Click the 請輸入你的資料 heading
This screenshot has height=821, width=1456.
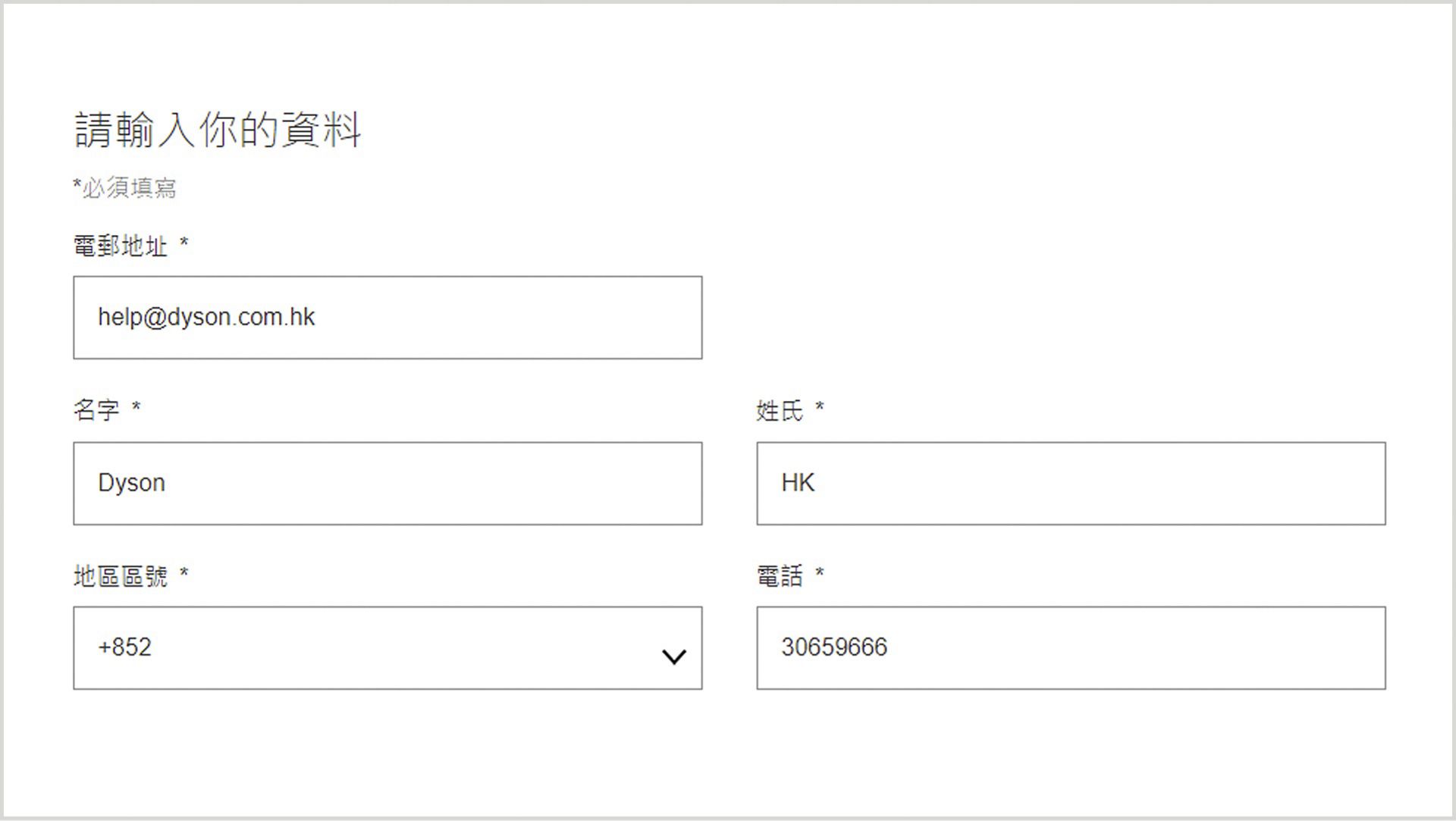click(x=218, y=130)
